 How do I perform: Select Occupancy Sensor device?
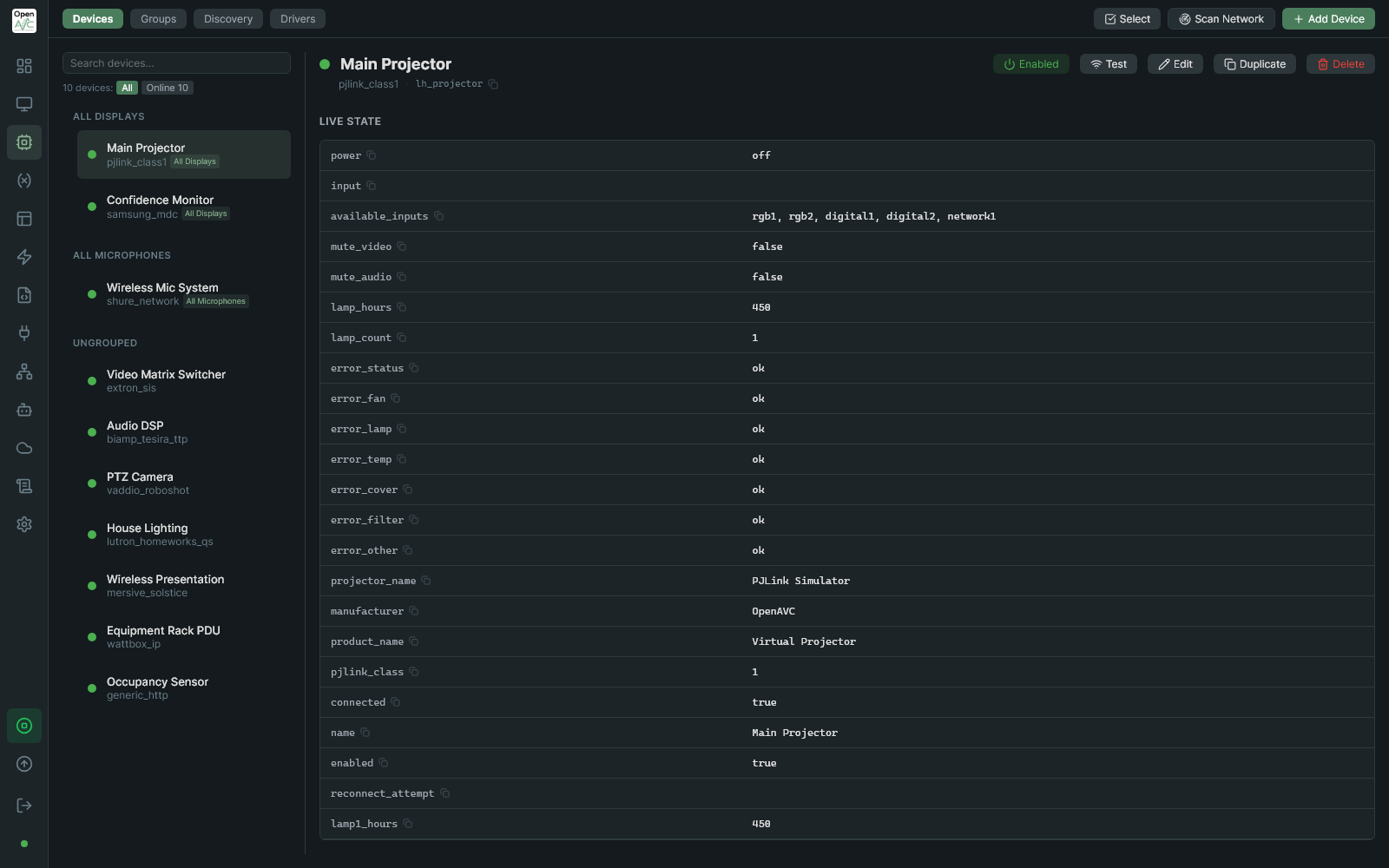tap(184, 688)
